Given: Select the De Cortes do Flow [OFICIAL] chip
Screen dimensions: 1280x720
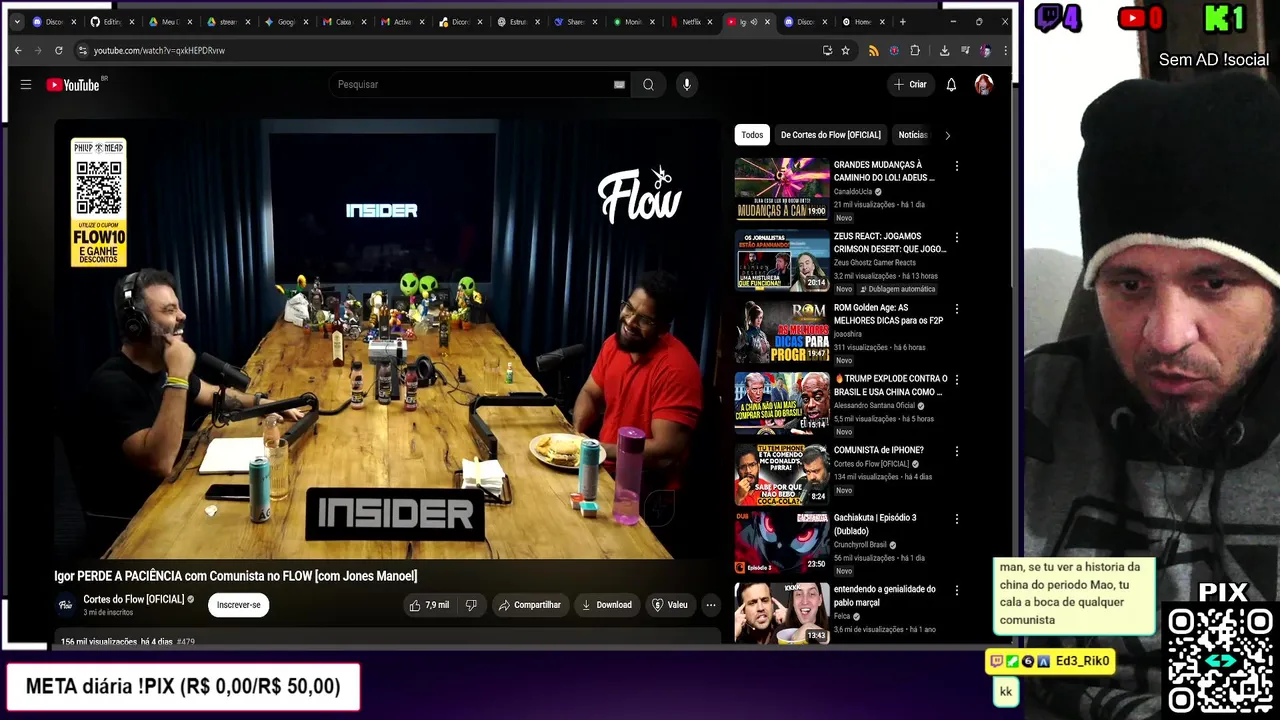Looking at the screenshot, I should 831,135.
